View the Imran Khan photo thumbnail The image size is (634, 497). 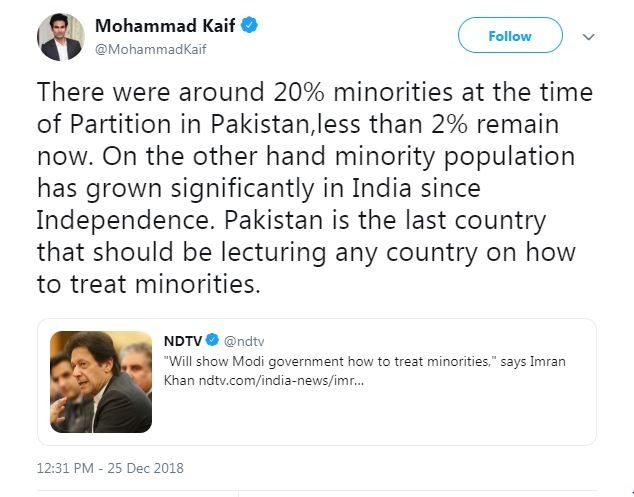pyautogui.click(x=101, y=382)
